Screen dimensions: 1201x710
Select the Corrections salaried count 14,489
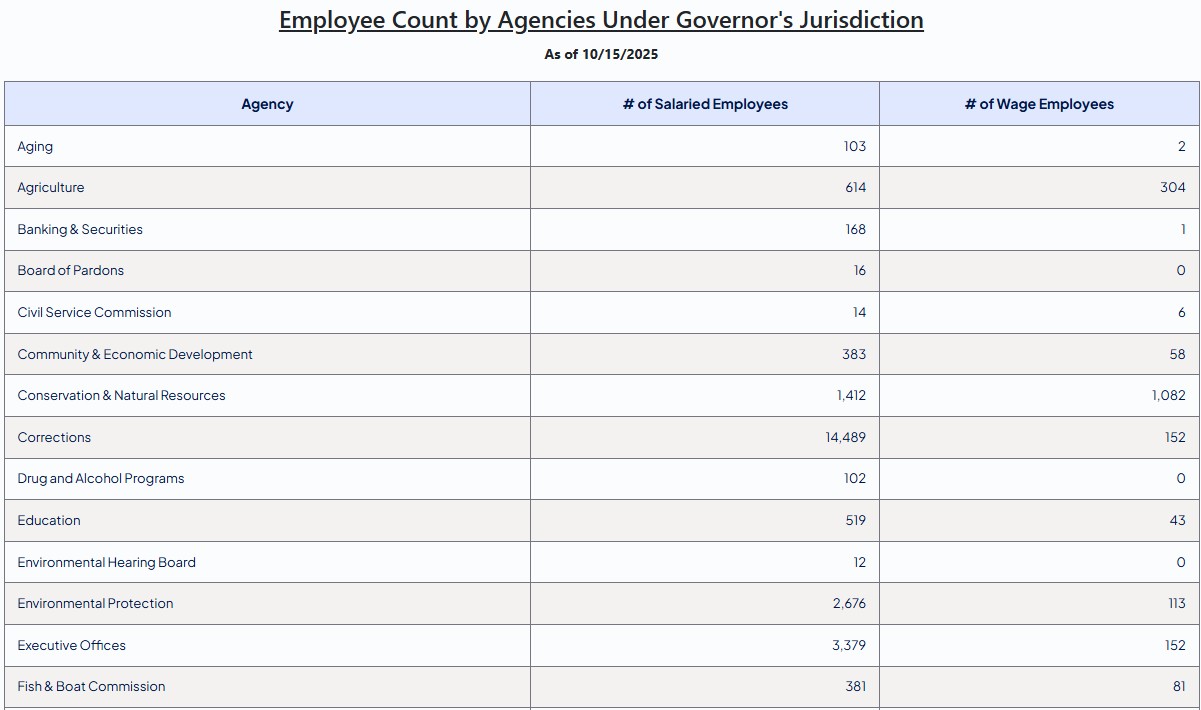[845, 437]
